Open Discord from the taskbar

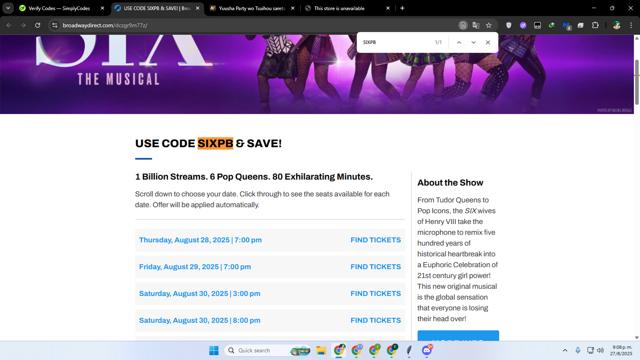click(427, 350)
